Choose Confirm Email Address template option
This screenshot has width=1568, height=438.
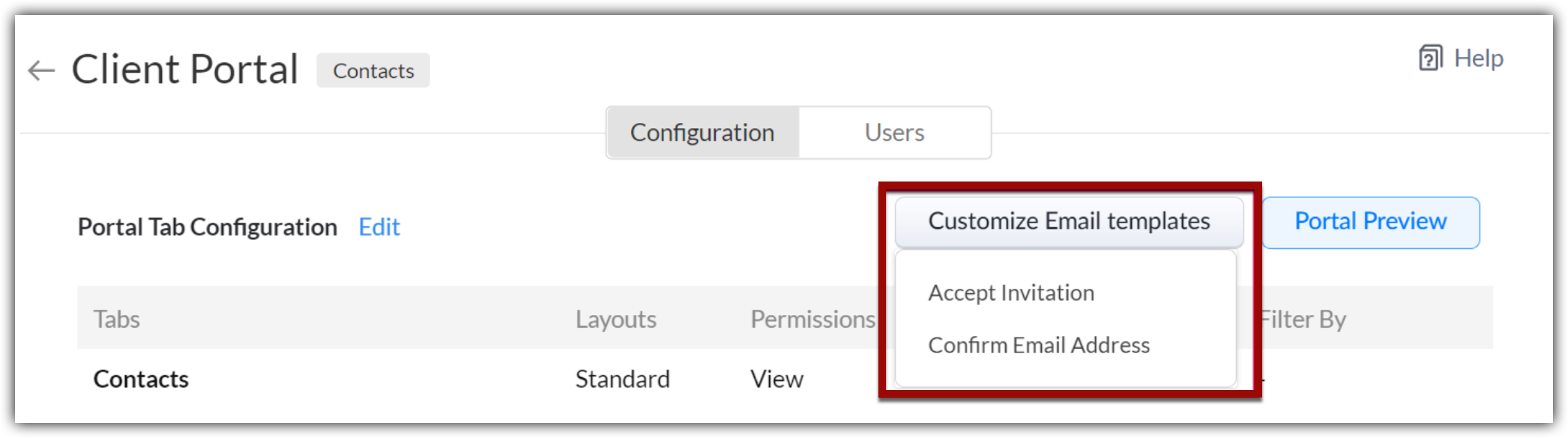click(x=1039, y=345)
